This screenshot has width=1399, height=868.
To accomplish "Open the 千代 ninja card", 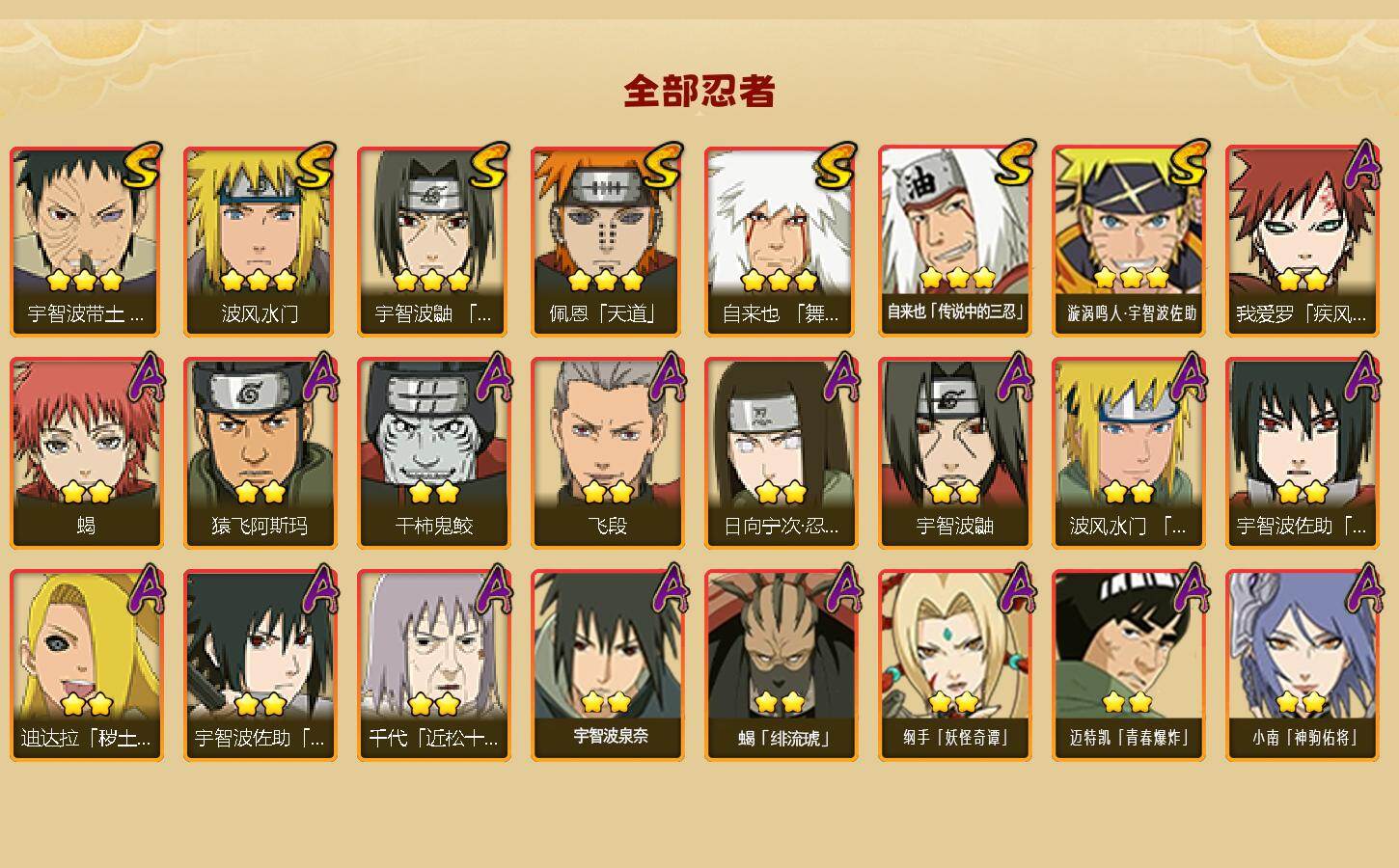I will point(433,665).
